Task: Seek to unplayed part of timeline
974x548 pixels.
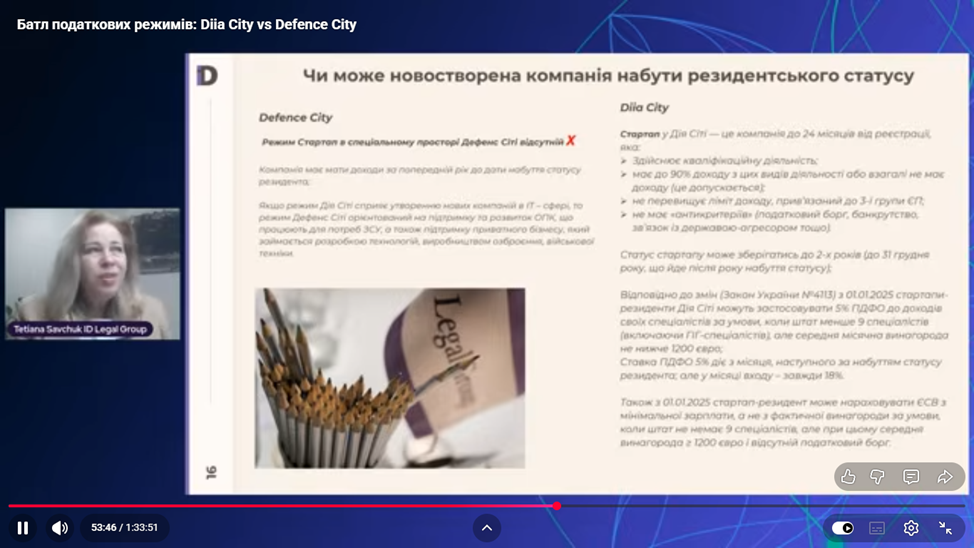Action: 760,506
